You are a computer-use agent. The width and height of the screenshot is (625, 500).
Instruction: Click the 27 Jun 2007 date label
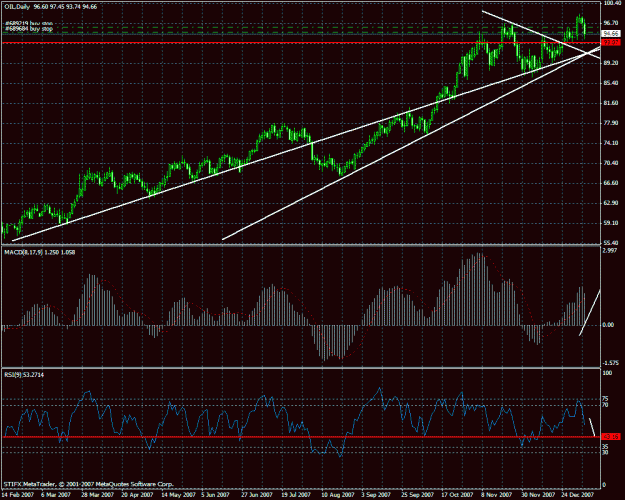coord(257,494)
